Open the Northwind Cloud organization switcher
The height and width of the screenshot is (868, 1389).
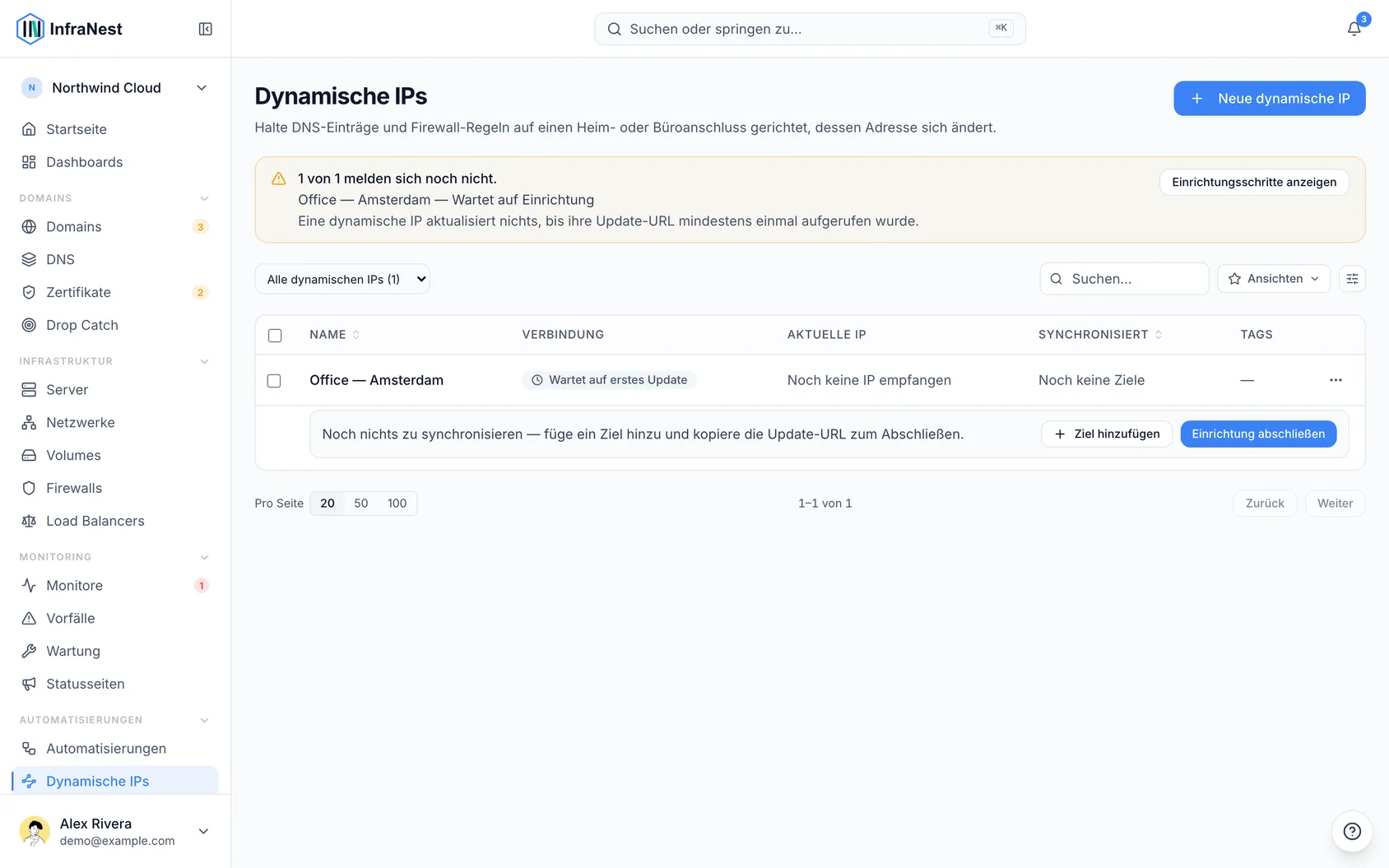pos(115,88)
